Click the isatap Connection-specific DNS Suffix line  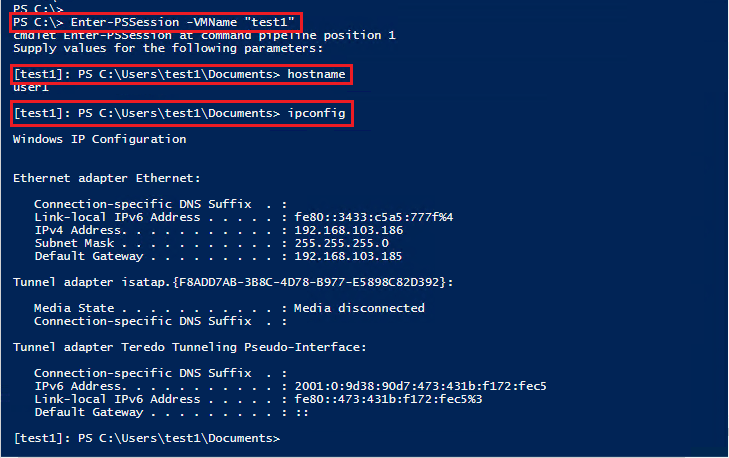[160, 321]
